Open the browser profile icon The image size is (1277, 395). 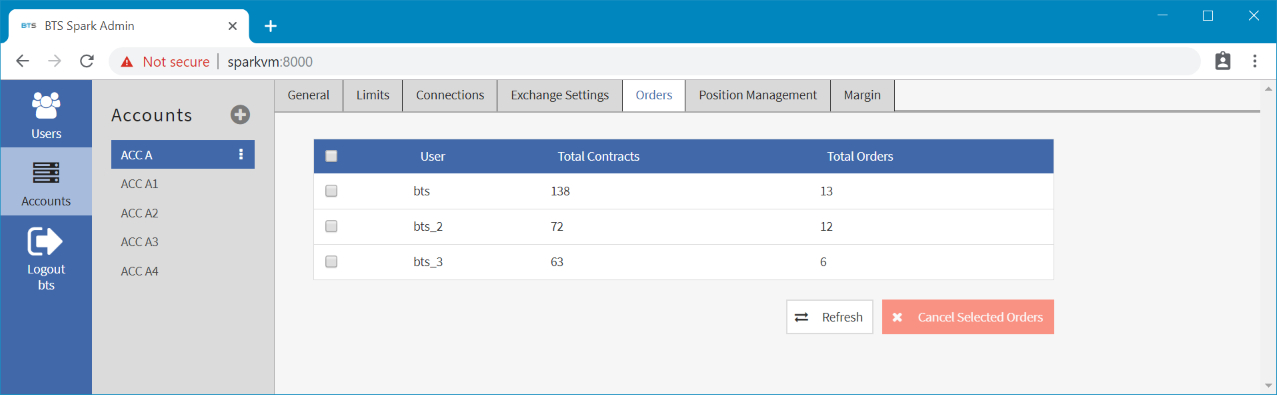click(1222, 61)
